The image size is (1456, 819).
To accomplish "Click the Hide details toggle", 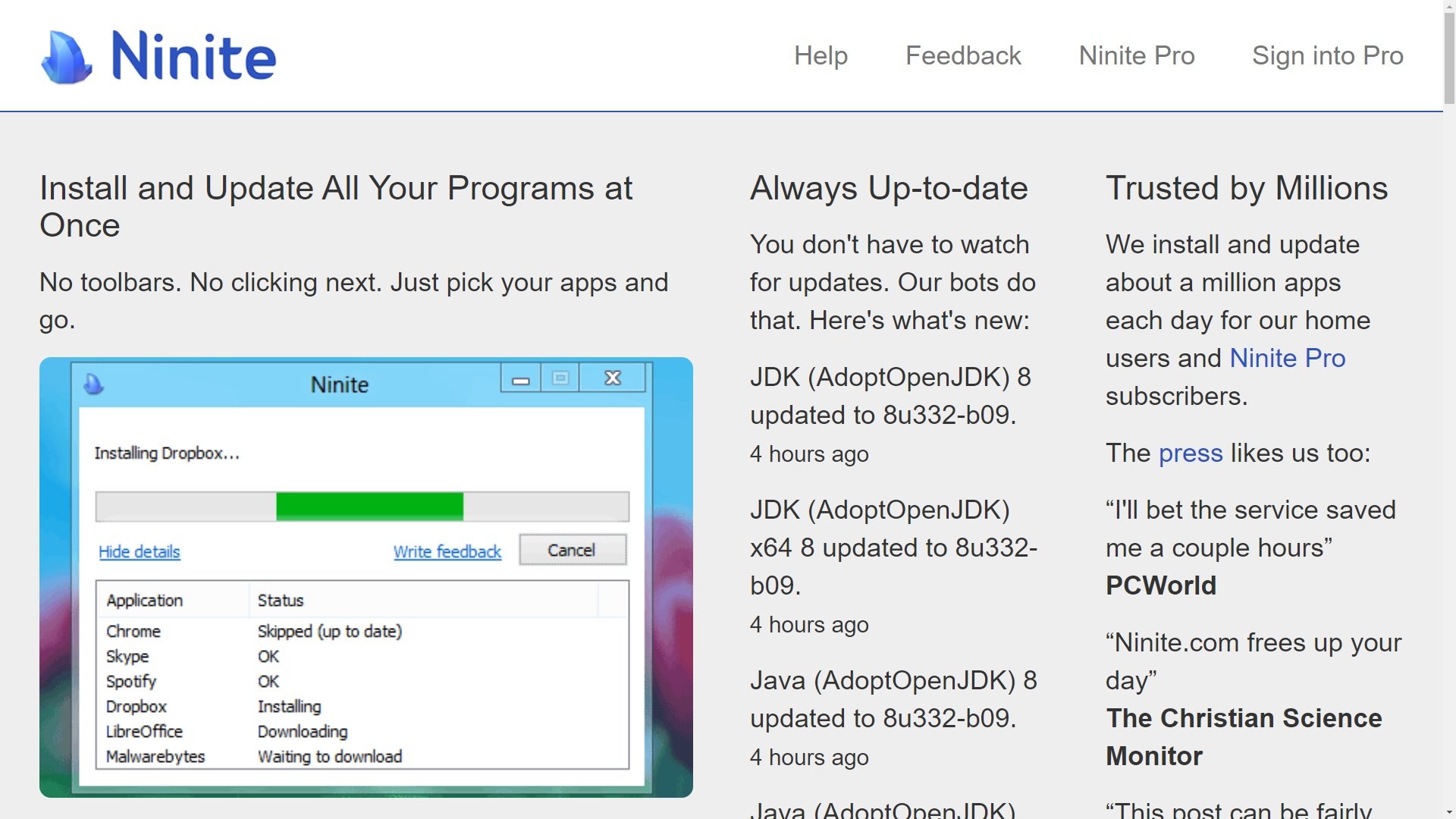I will click(x=139, y=551).
